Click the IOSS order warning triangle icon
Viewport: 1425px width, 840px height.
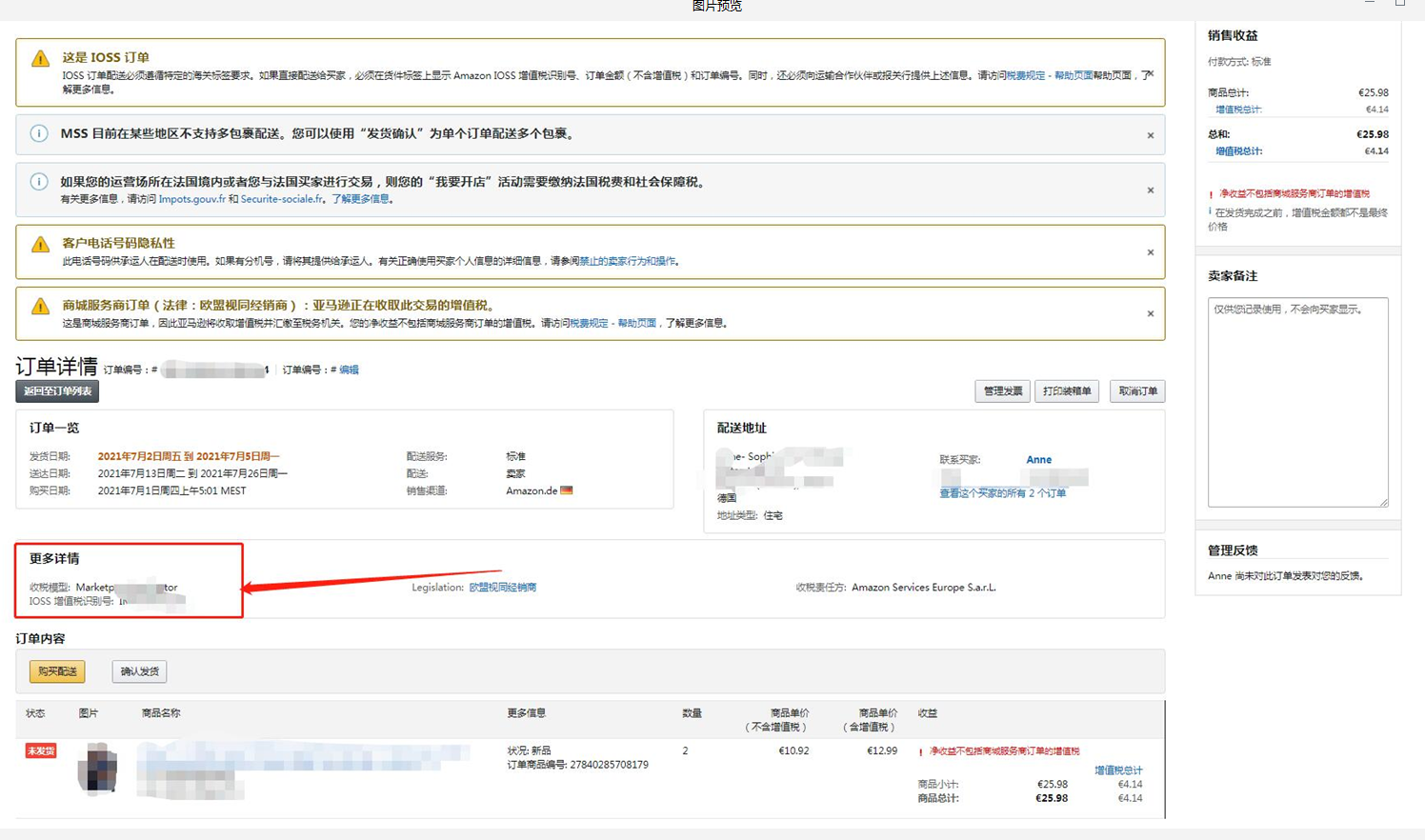[x=40, y=59]
